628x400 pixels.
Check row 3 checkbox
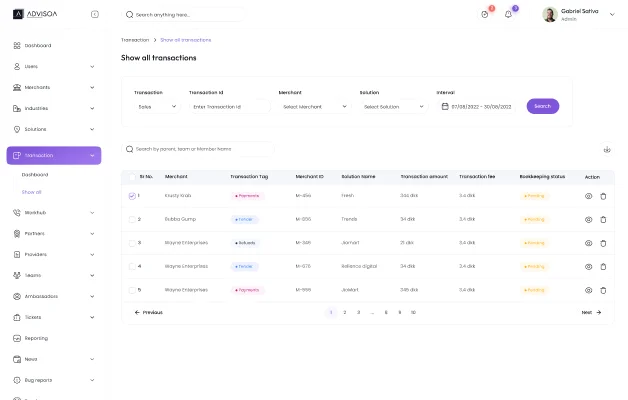132,243
